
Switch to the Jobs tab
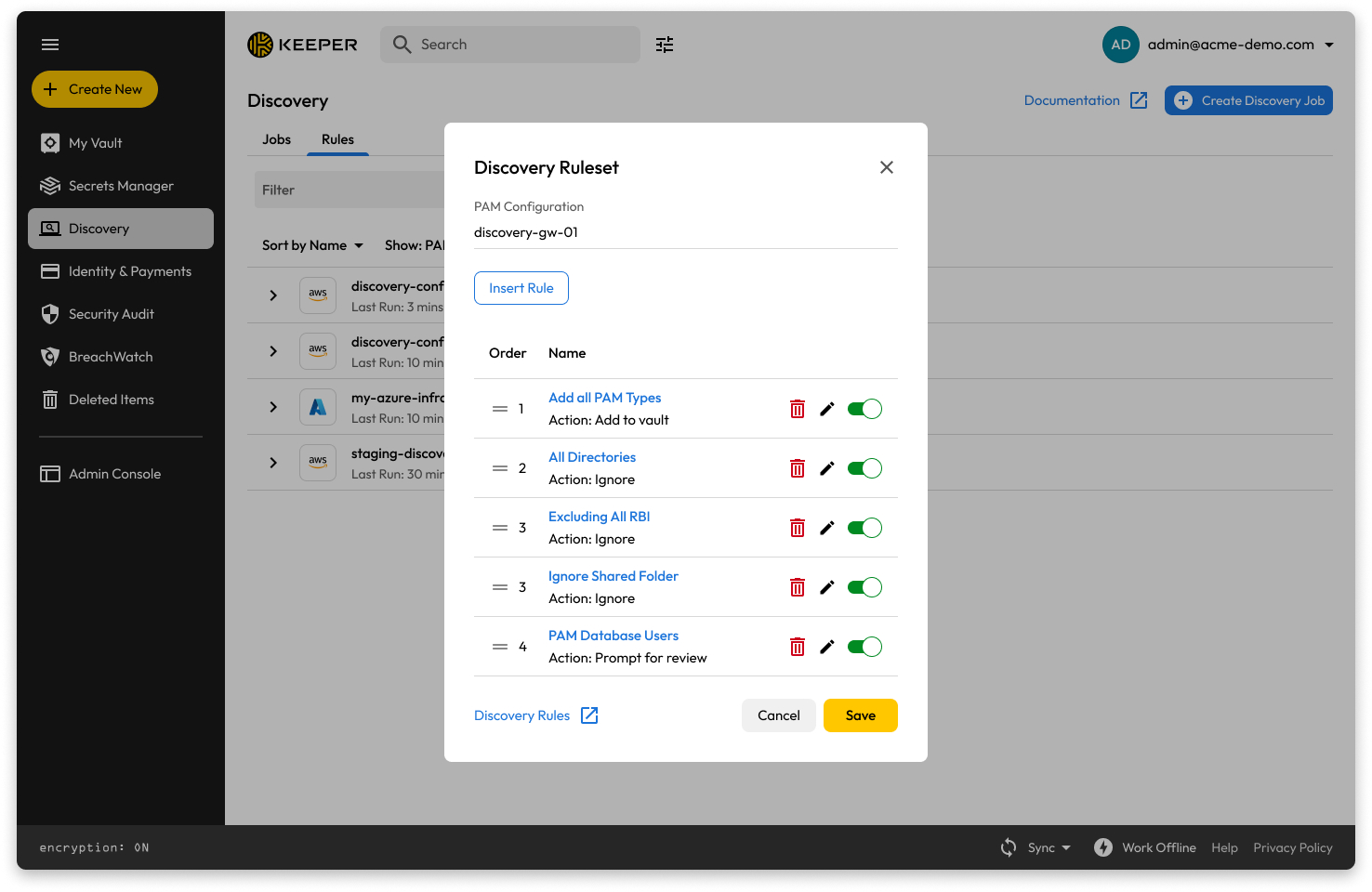coord(276,139)
